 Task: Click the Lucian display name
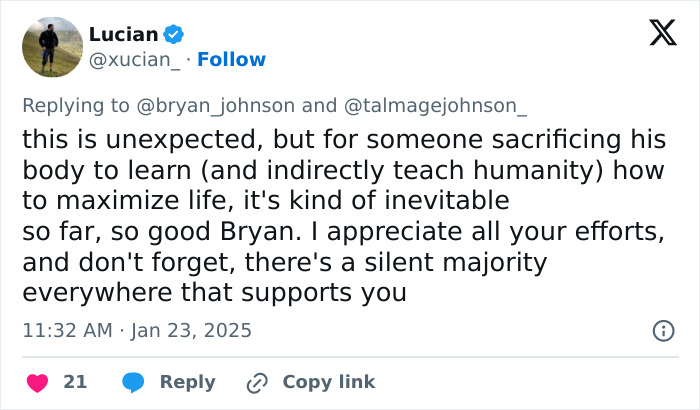click(123, 35)
